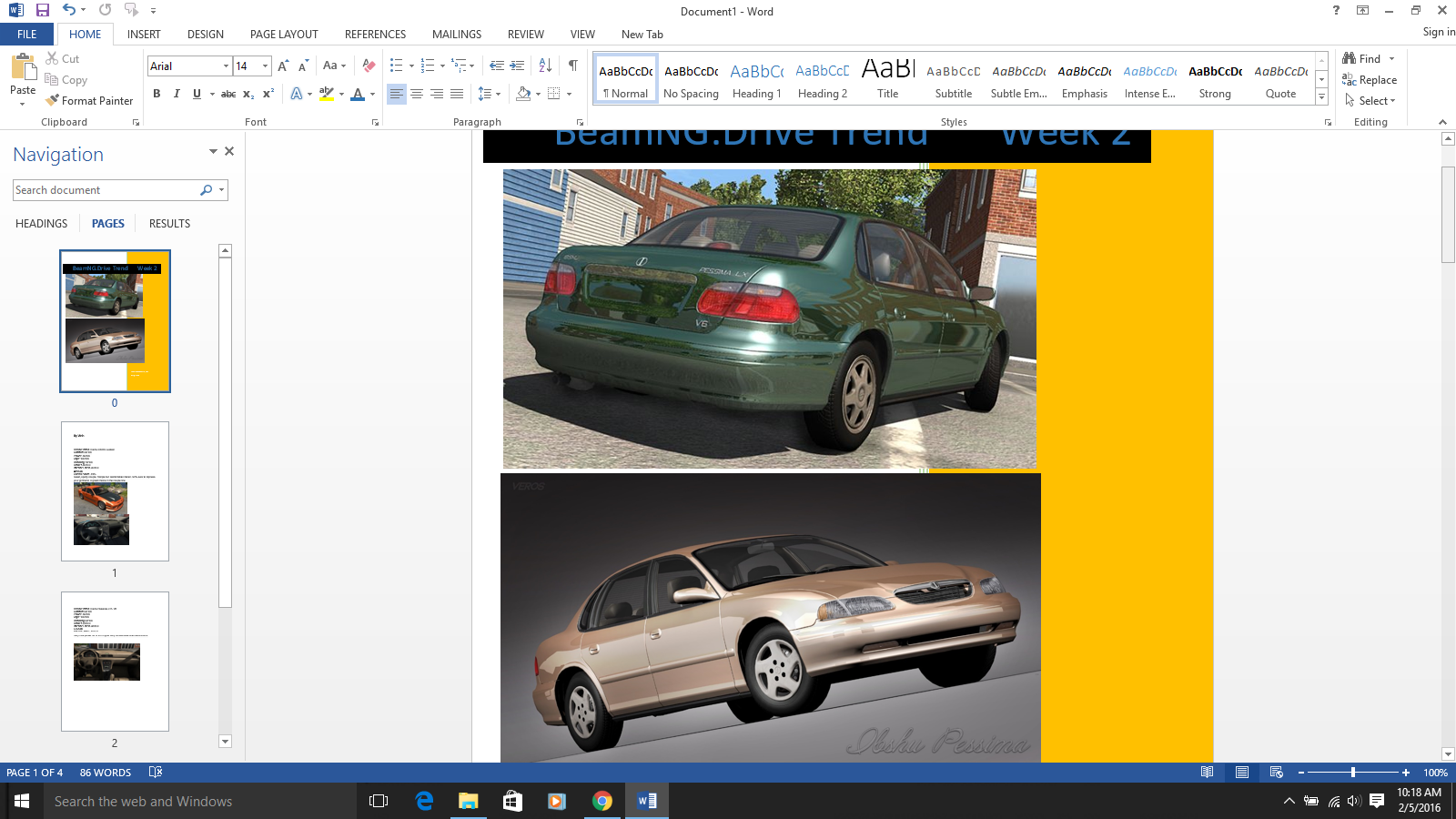Click the bullets list icon
Screen dimensions: 1456x819
coord(397,66)
